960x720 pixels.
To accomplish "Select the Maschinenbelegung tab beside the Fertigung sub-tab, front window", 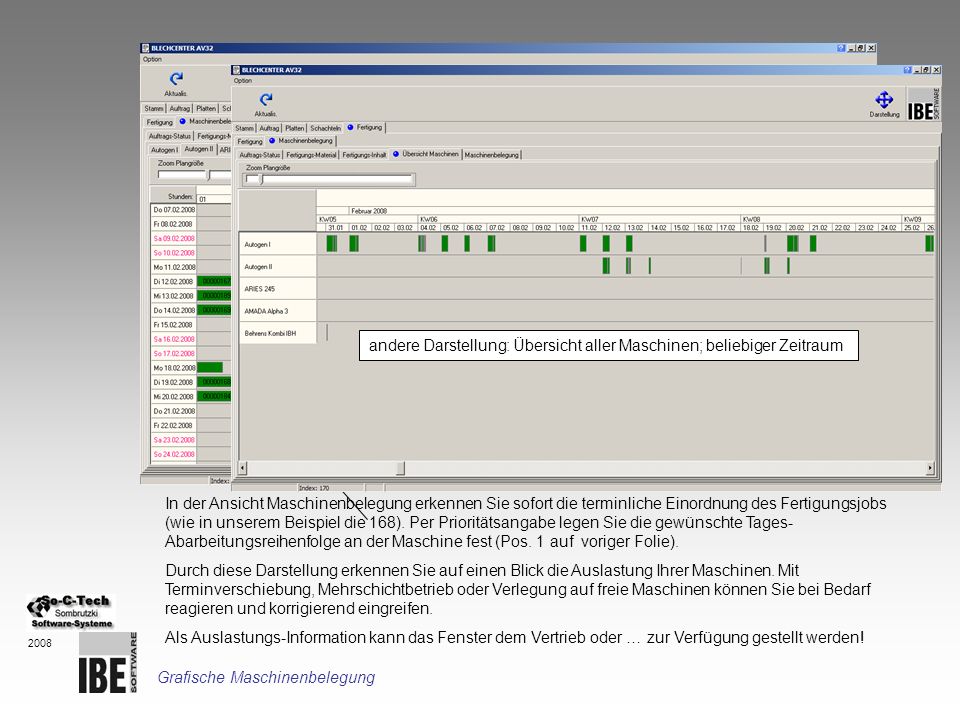I will [301, 141].
